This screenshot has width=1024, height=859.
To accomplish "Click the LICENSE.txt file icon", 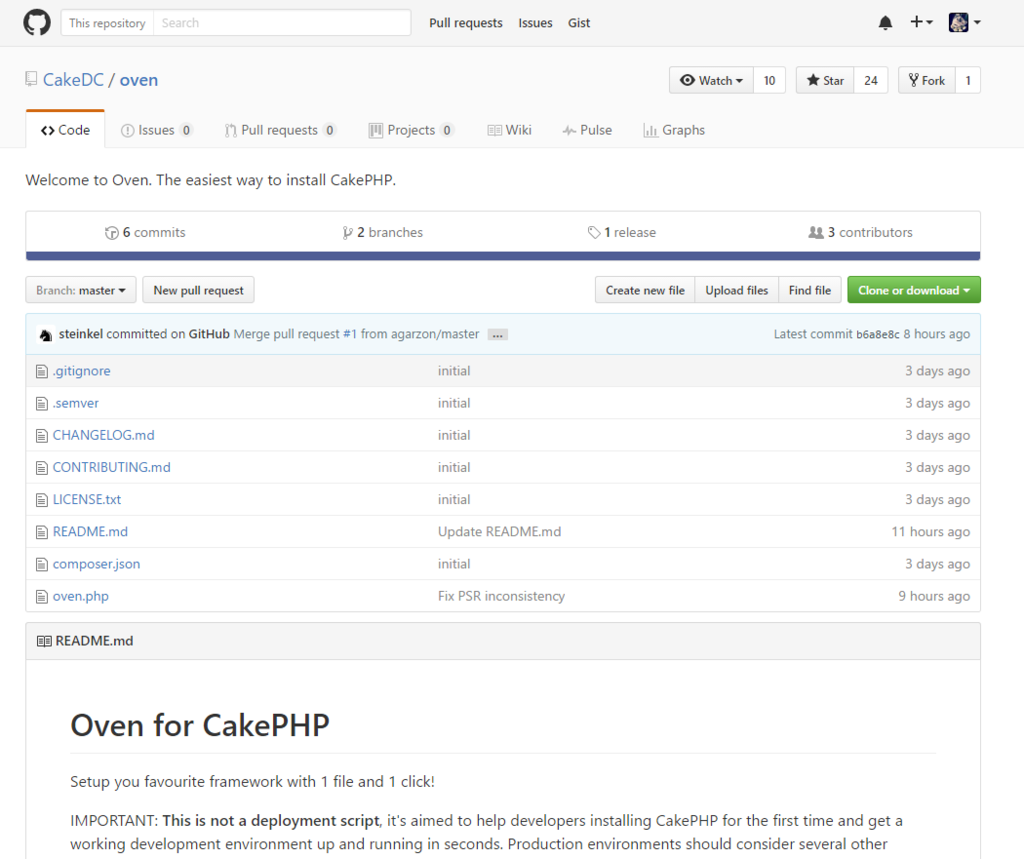I will (42, 500).
